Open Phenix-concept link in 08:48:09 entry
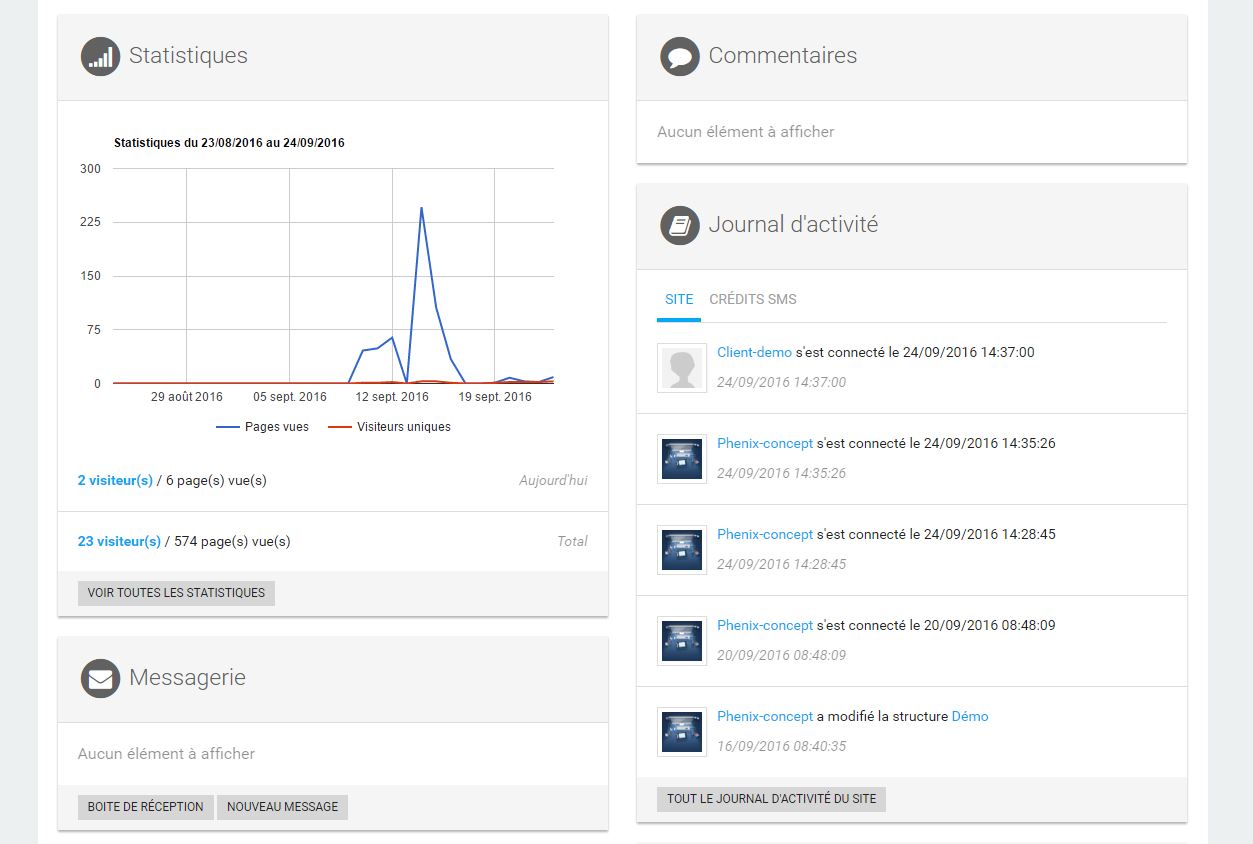 (x=765, y=625)
